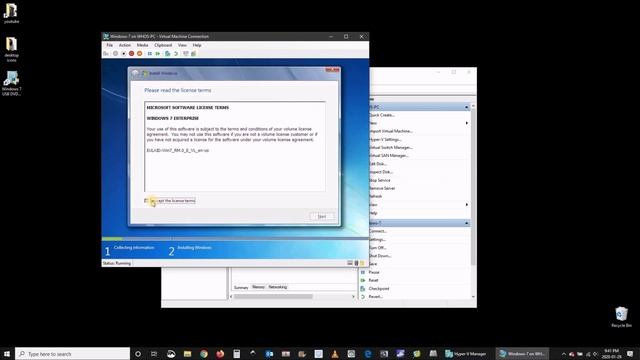Screen dimensions: 640x360
Task: Open the notification center icon
Action: point(630,353)
